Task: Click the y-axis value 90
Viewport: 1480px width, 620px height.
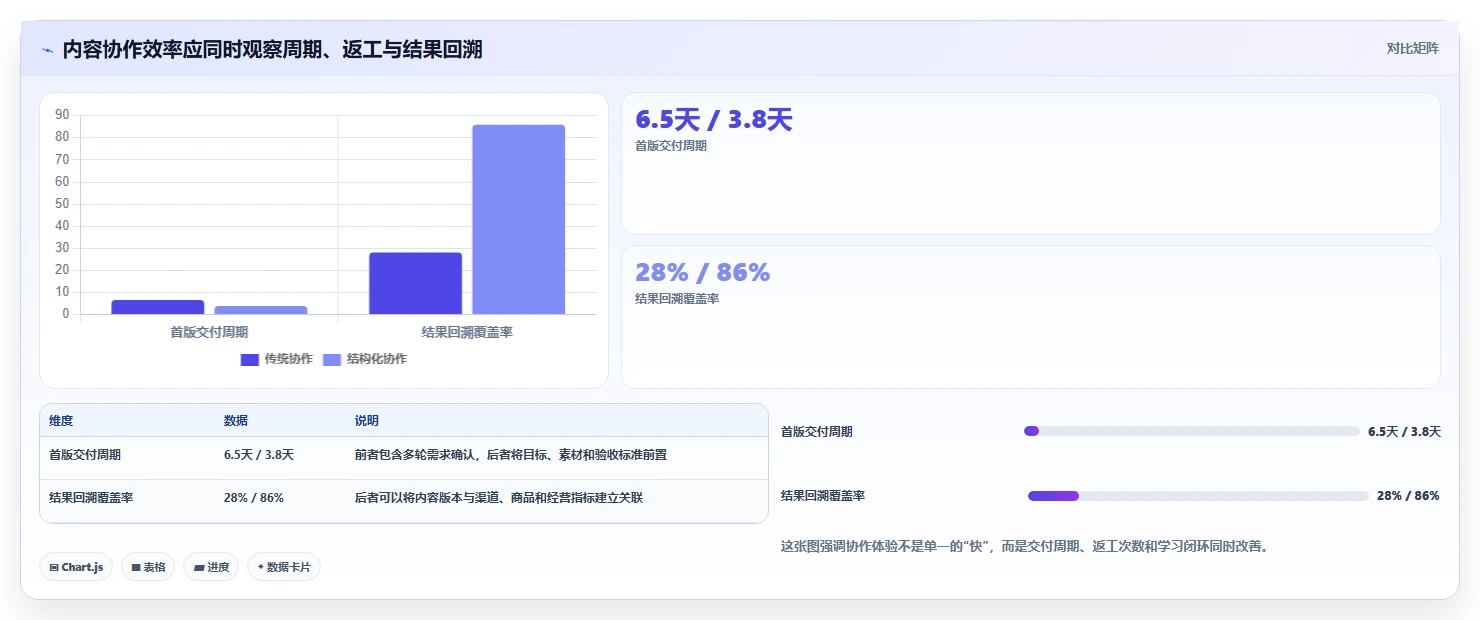Action: click(62, 115)
